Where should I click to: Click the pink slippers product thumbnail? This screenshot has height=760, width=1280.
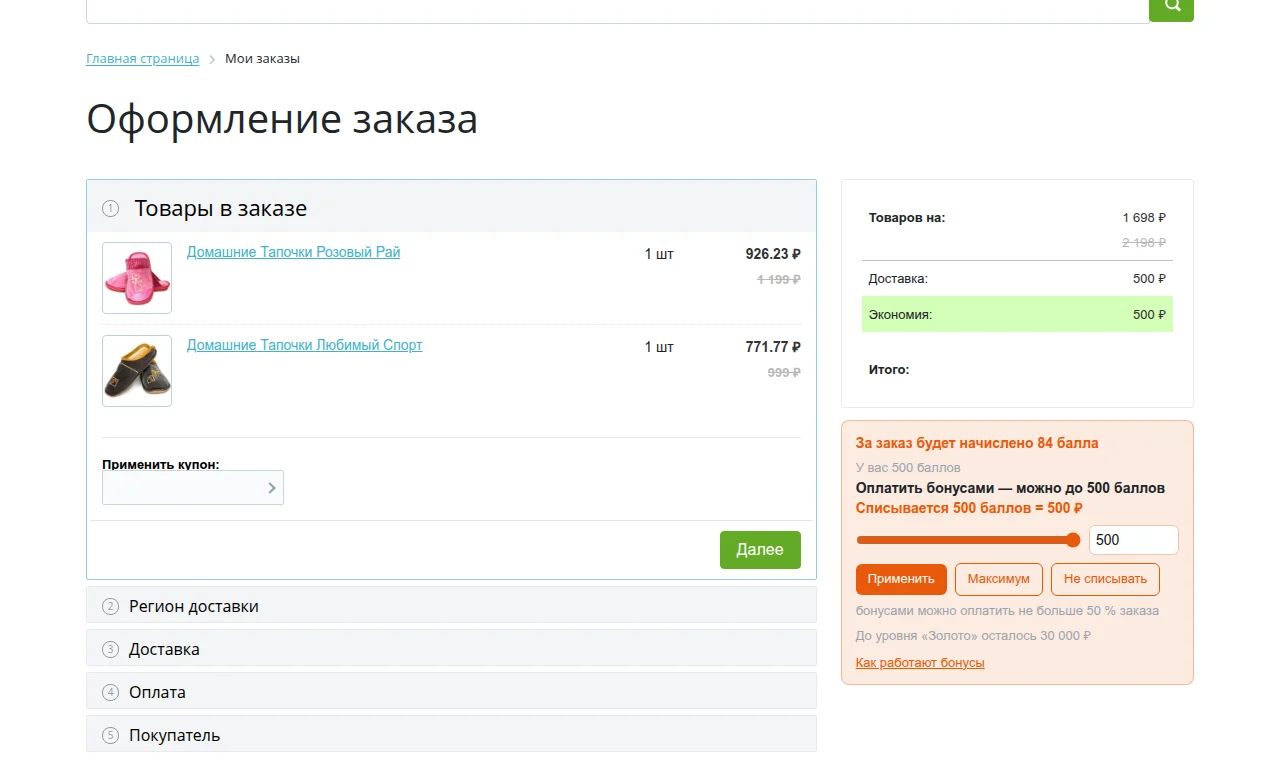click(137, 278)
